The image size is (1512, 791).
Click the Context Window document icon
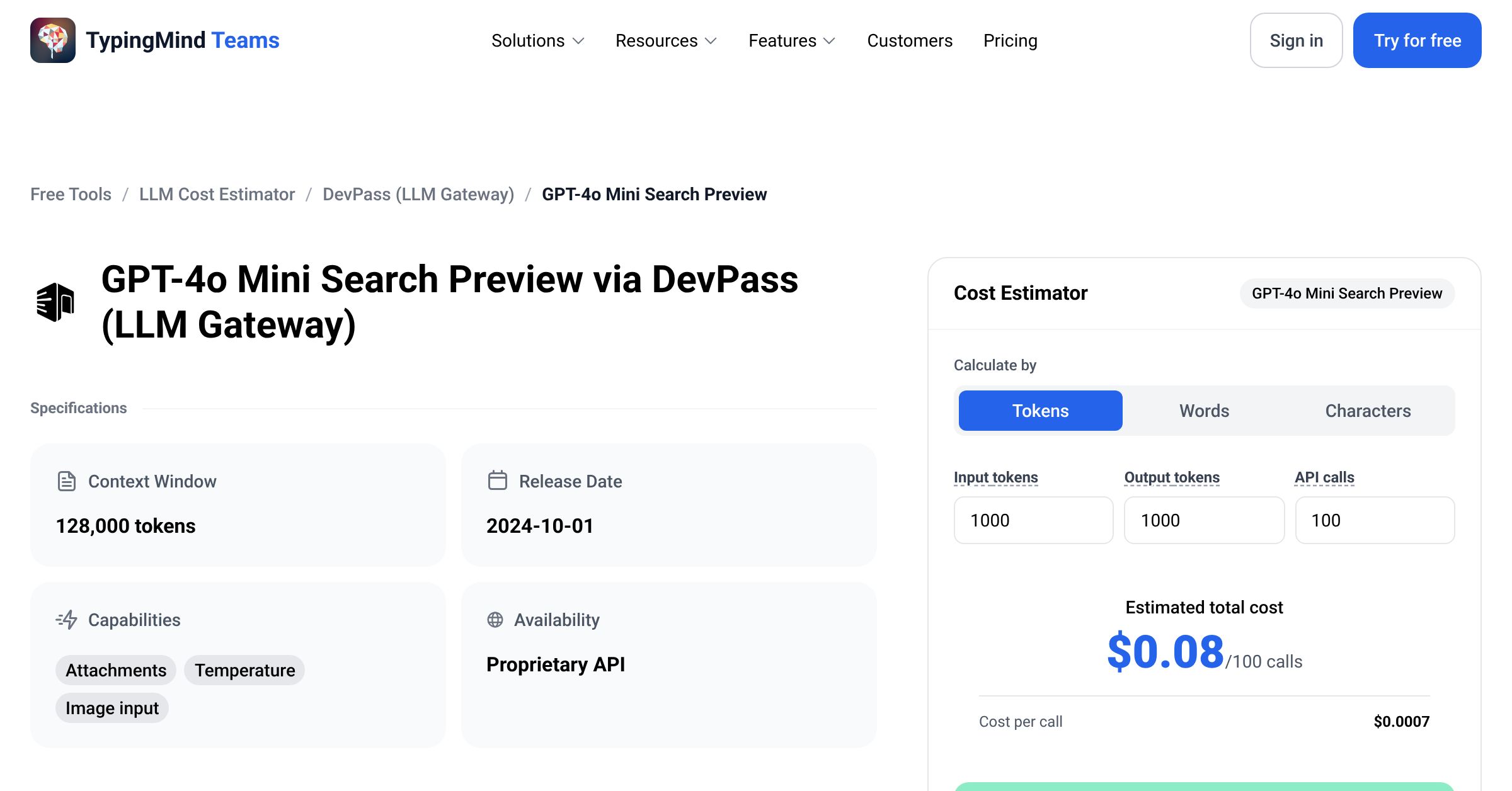point(67,481)
